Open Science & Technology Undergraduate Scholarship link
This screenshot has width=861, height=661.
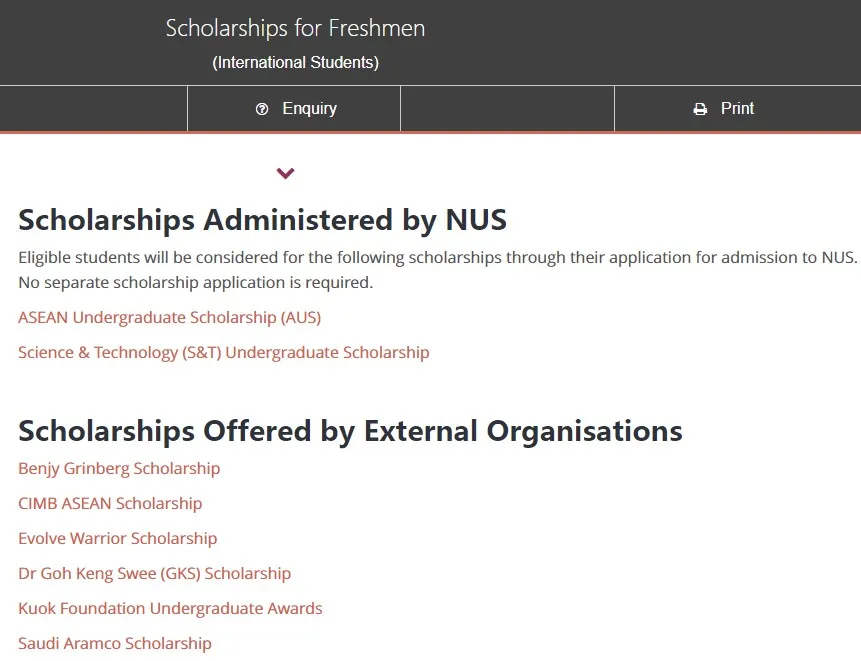[223, 352]
